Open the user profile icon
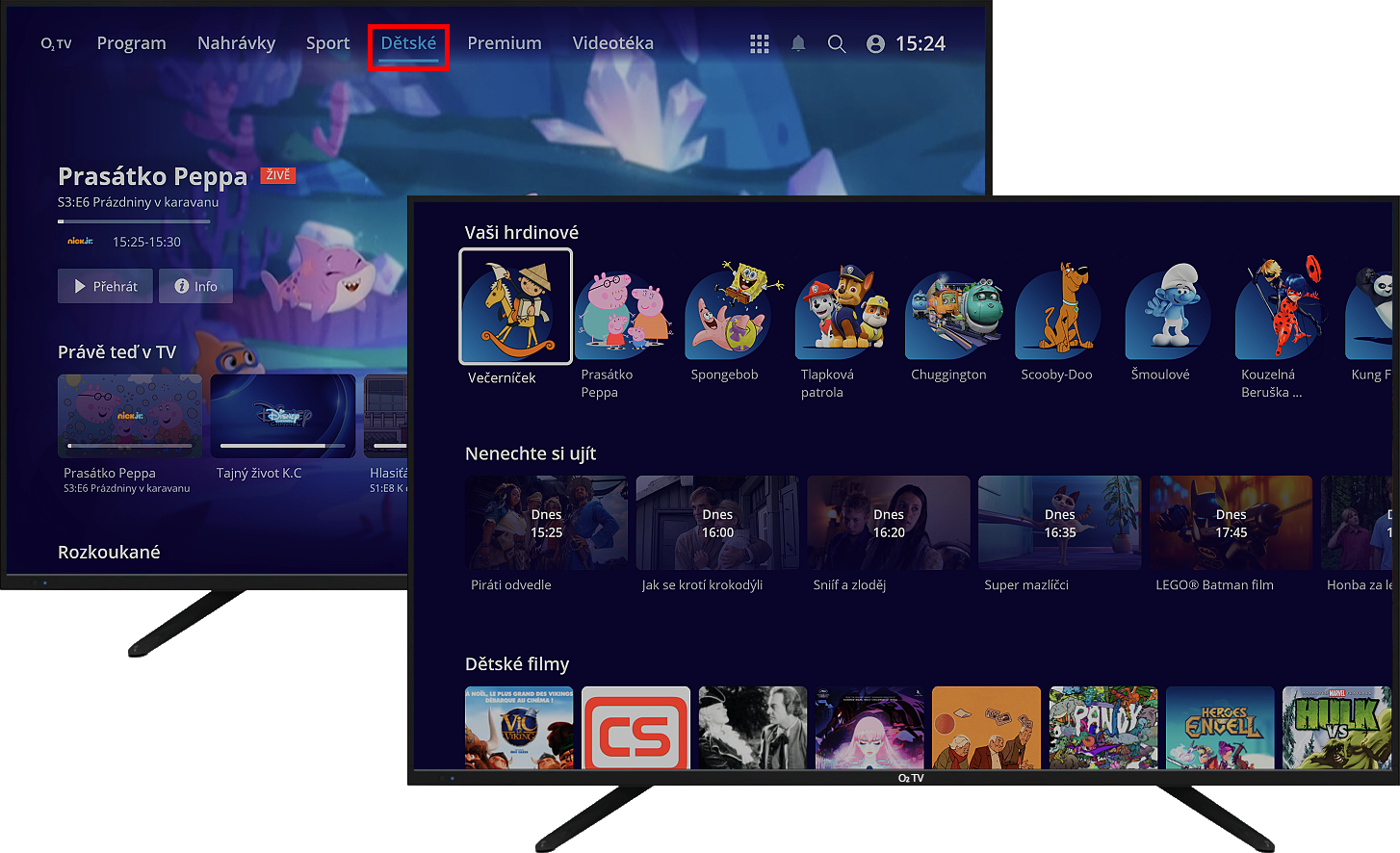The width and height of the screenshot is (1400, 853). click(875, 43)
